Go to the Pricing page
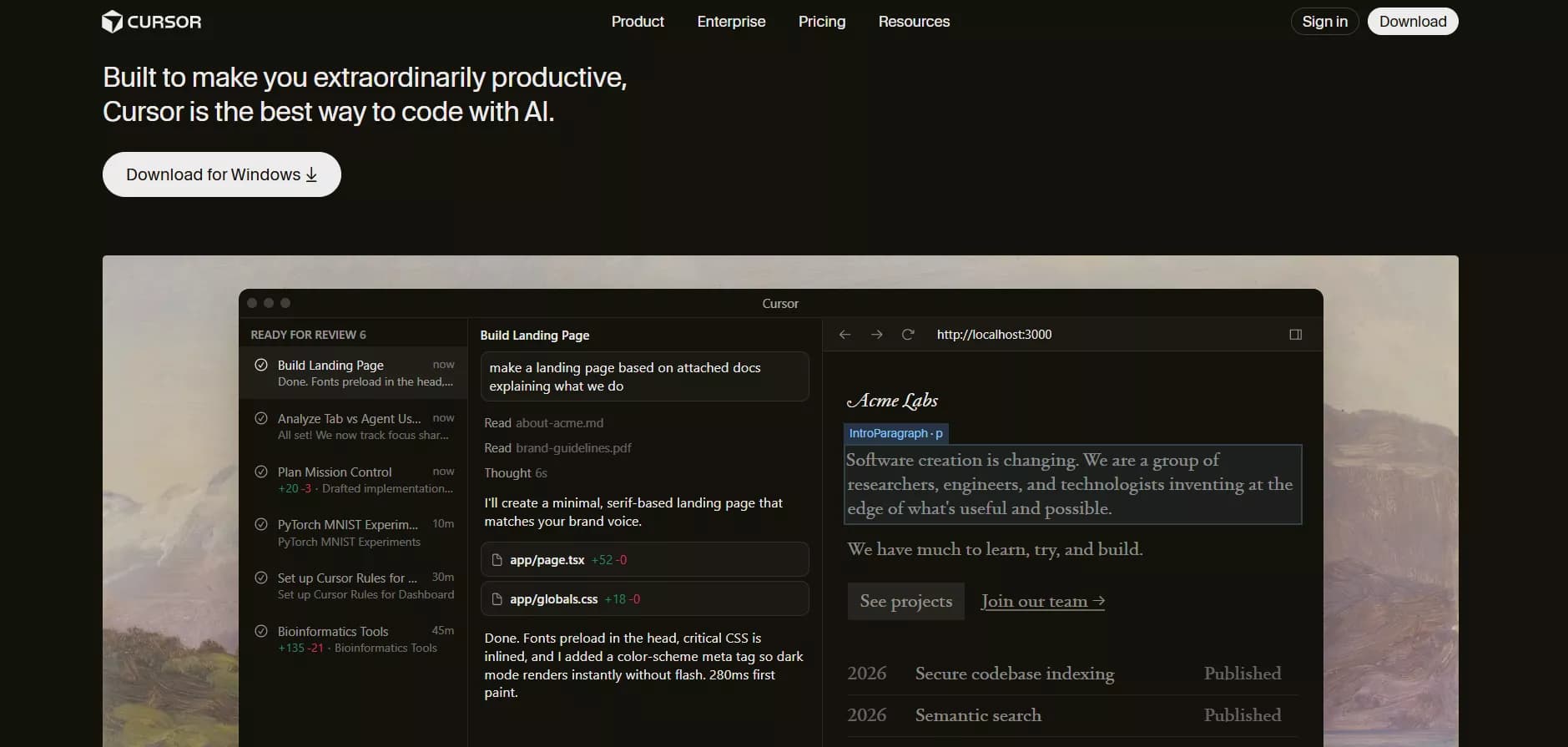The width and height of the screenshot is (1568, 747). tap(821, 22)
